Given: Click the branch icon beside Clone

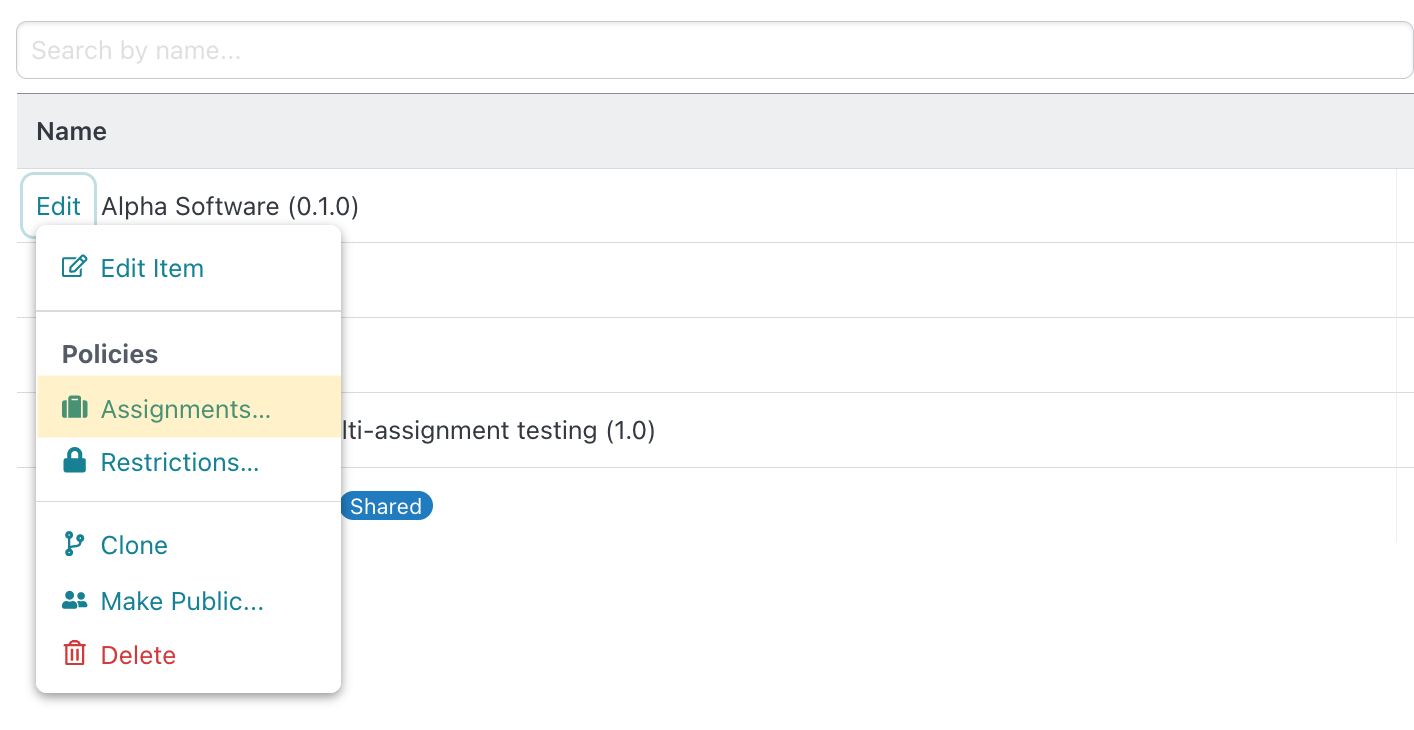Looking at the screenshot, I should [74, 544].
